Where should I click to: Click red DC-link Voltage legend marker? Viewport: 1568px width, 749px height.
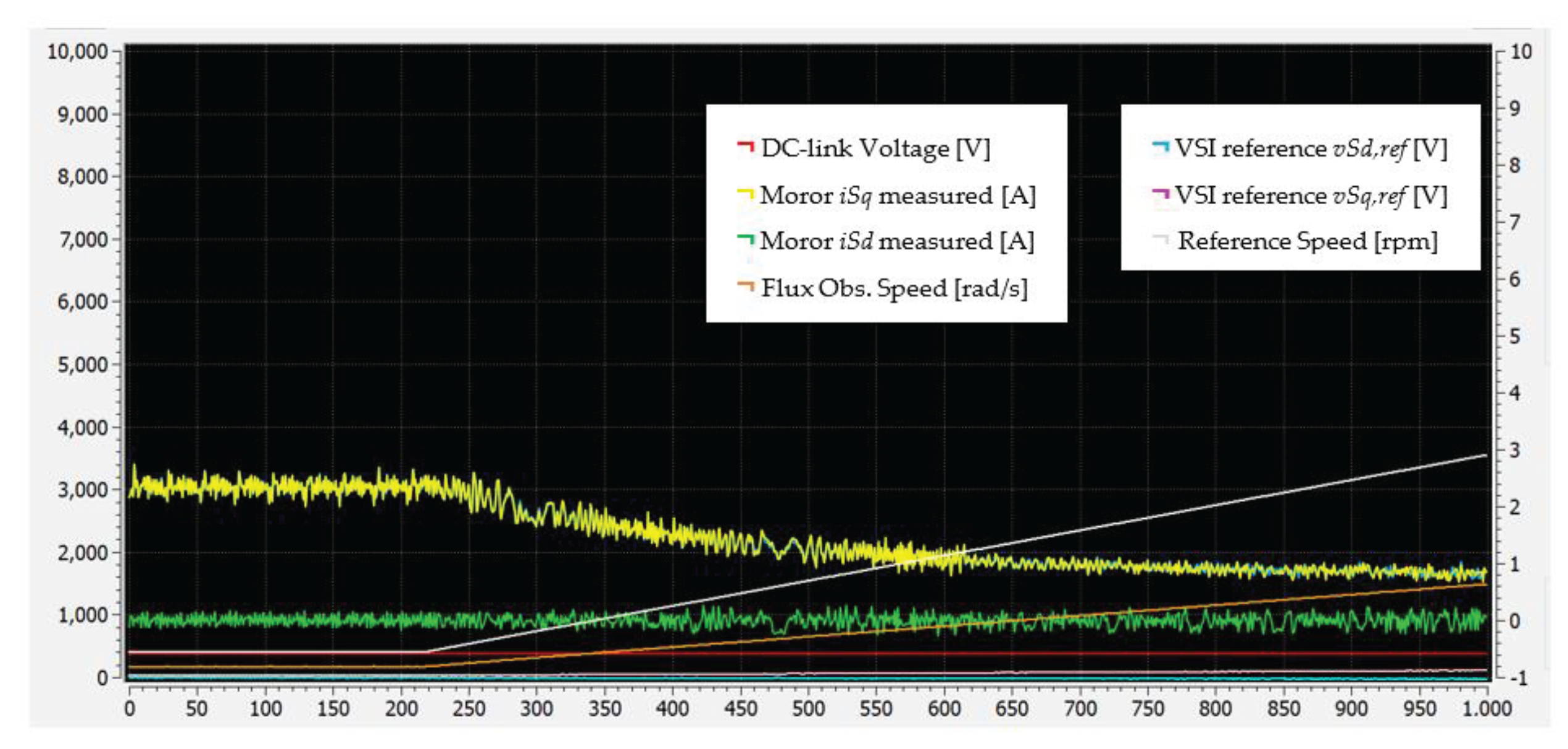click(746, 147)
